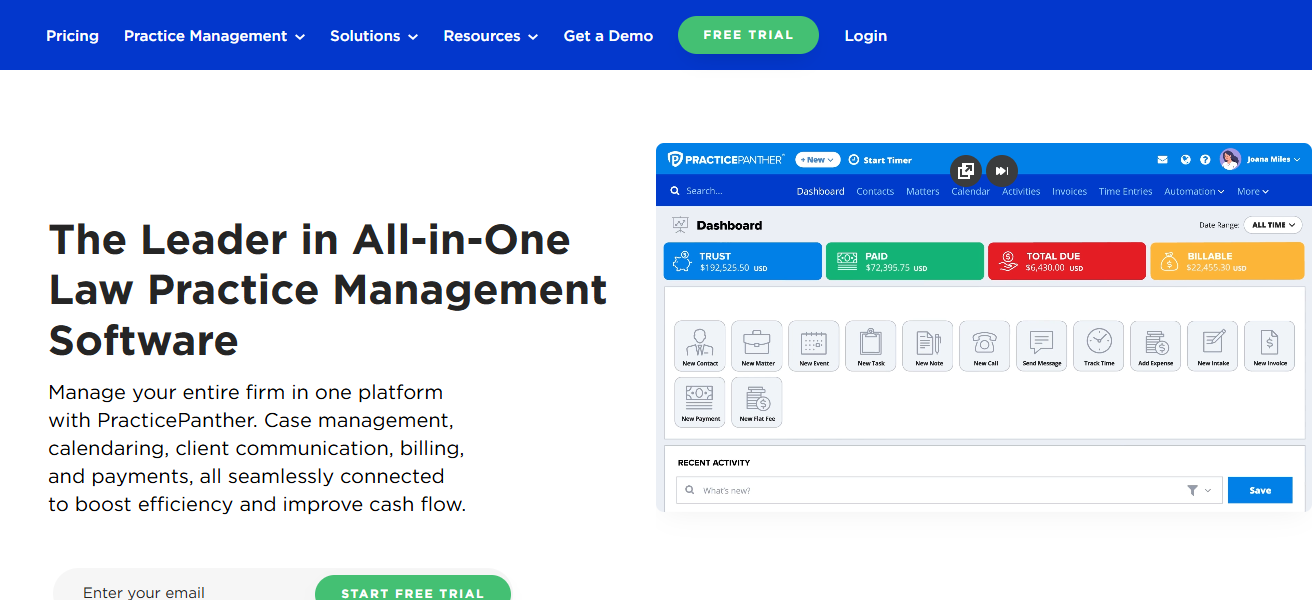The width and height of the screenshot is (1312, 600).
Task: Click the RECENT ACTIVITY heading
Action: point(714,463)
